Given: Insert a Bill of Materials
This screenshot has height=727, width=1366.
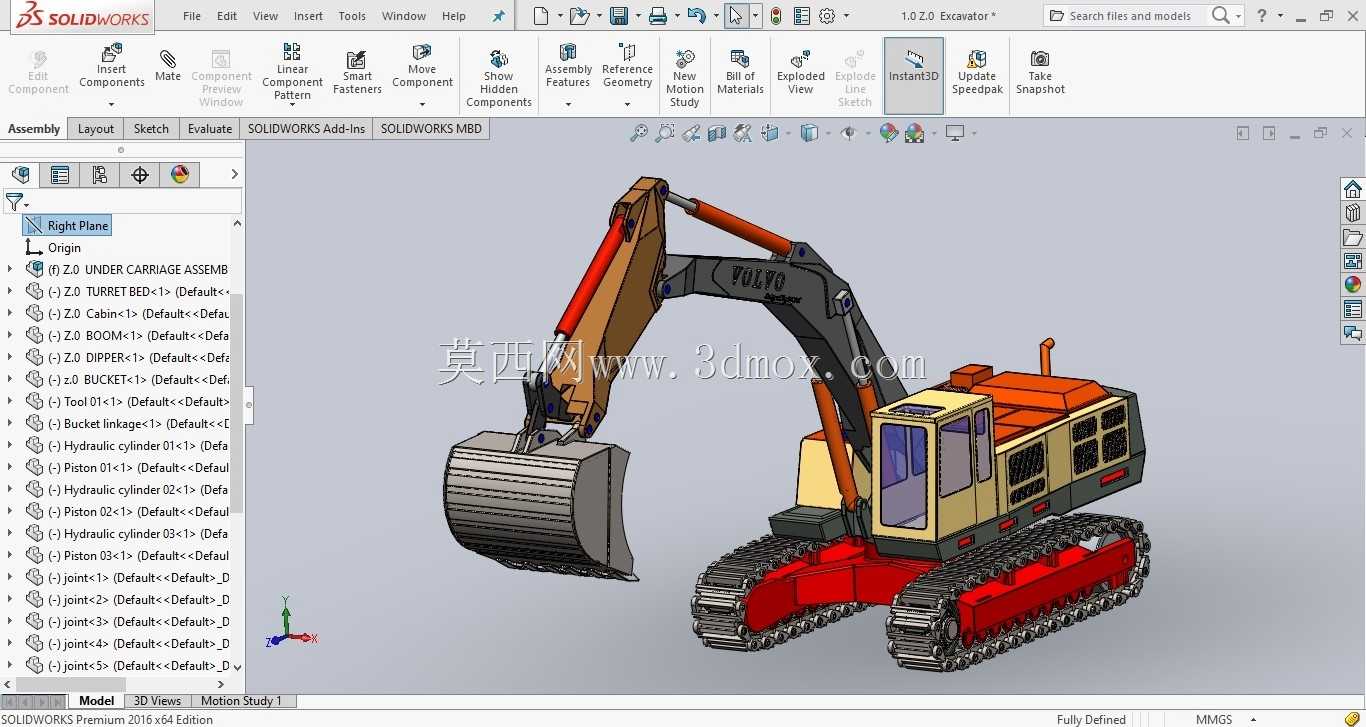Looking at the screenshot, I should pyautogui.click(x=741, y=72).
